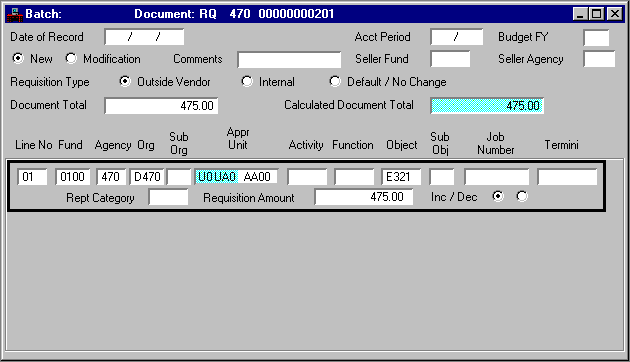The height and width of the screenshot is (362, 630).
Task: Click the empty Termini field
Action: (x=567, y=177)
